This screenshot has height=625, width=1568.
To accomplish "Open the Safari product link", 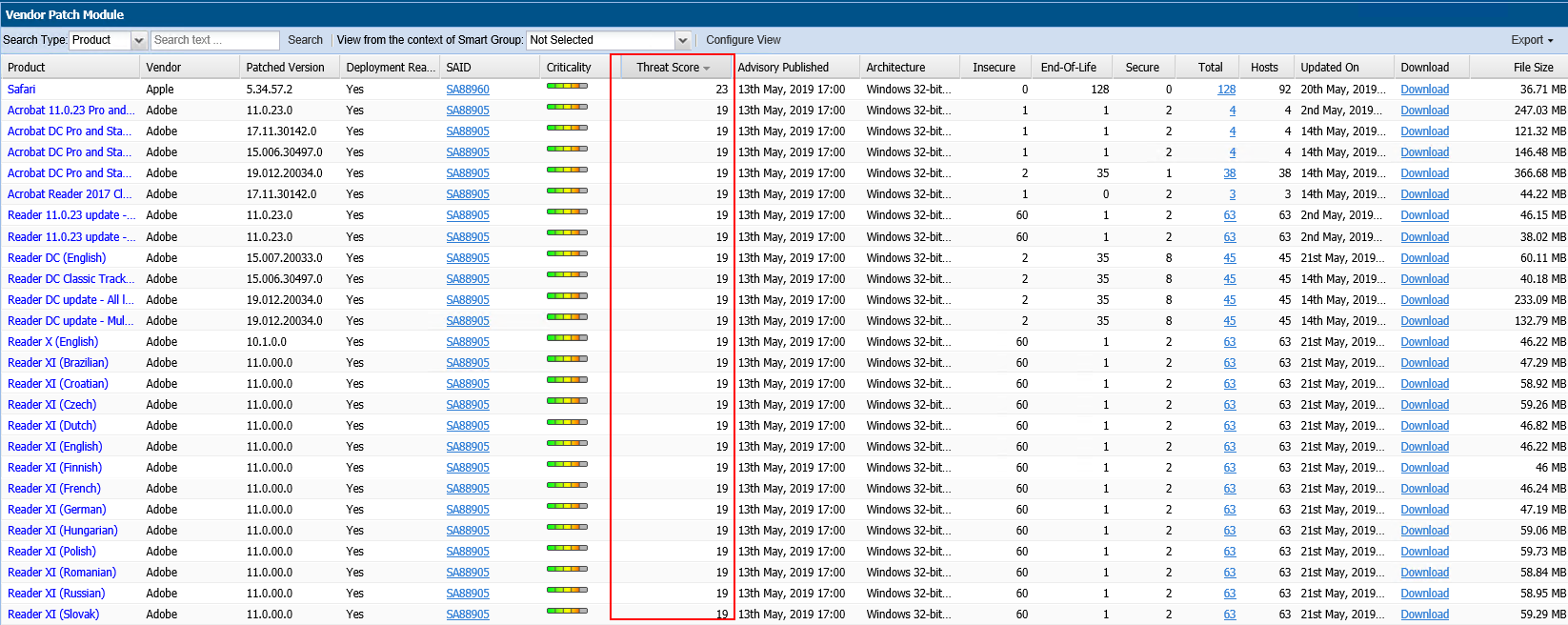I will (x=21, y=90).
